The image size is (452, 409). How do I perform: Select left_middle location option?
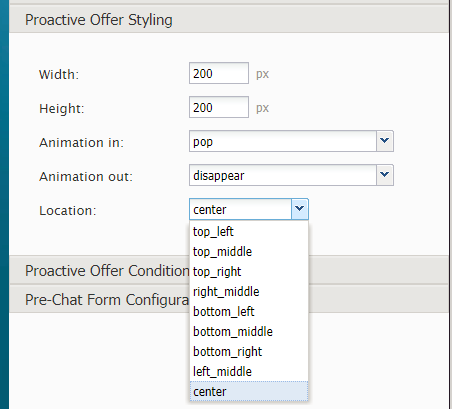(x=249, y=372)
